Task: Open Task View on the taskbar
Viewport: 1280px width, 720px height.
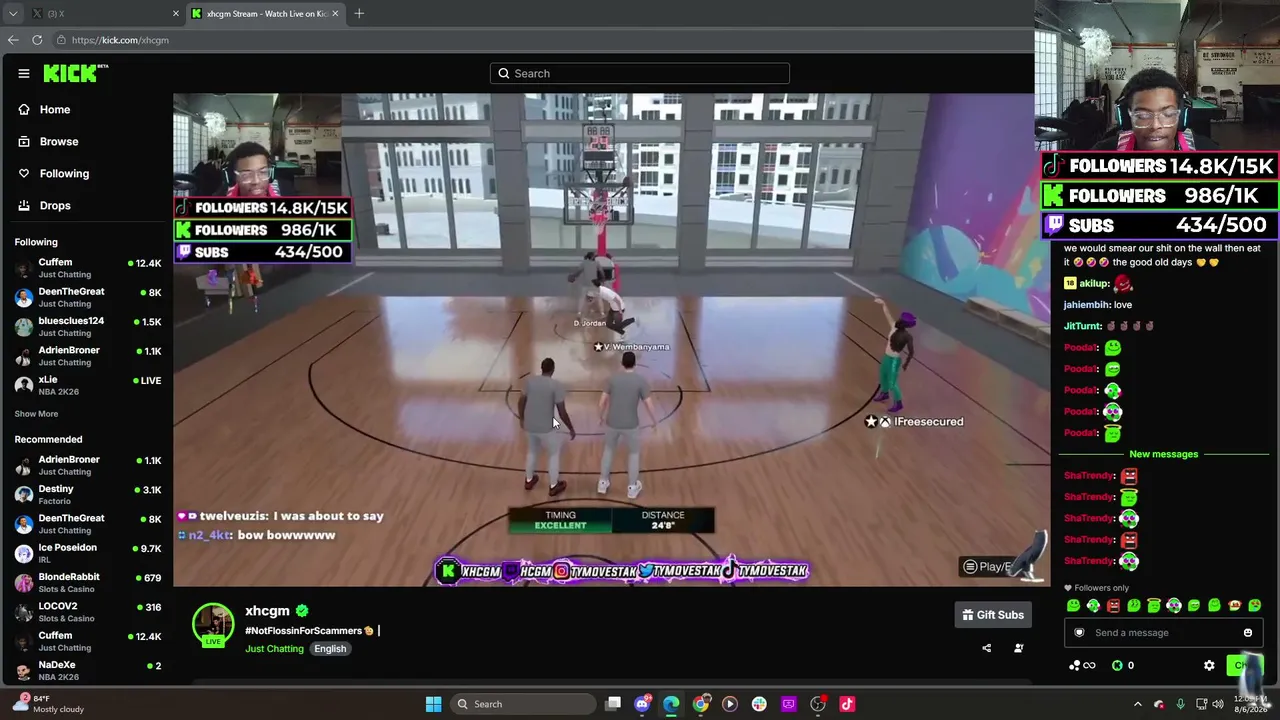Action: tap(613, 704)
